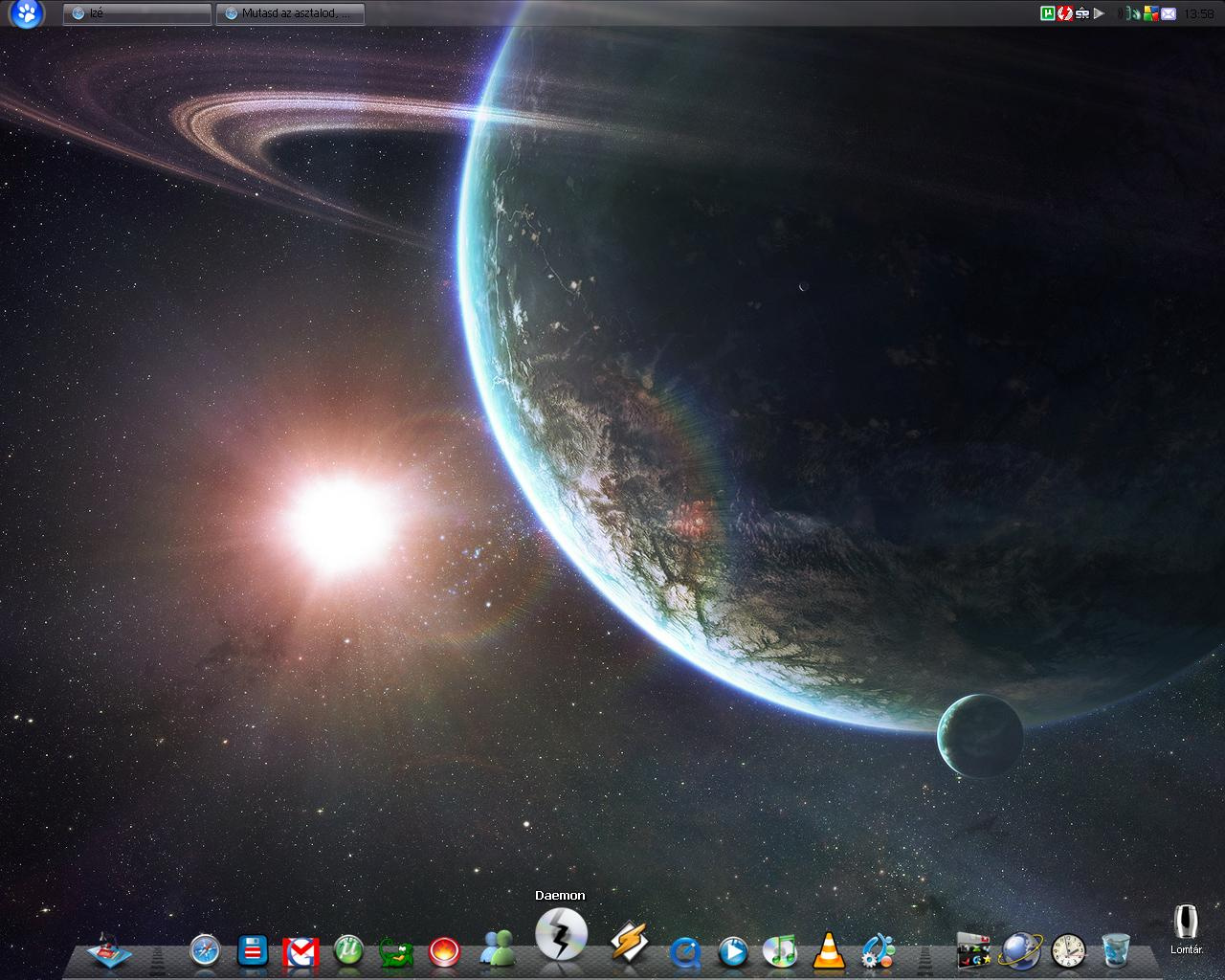
Task: Open the blue play-button media player dock icon
Action: tap(733, 950)
